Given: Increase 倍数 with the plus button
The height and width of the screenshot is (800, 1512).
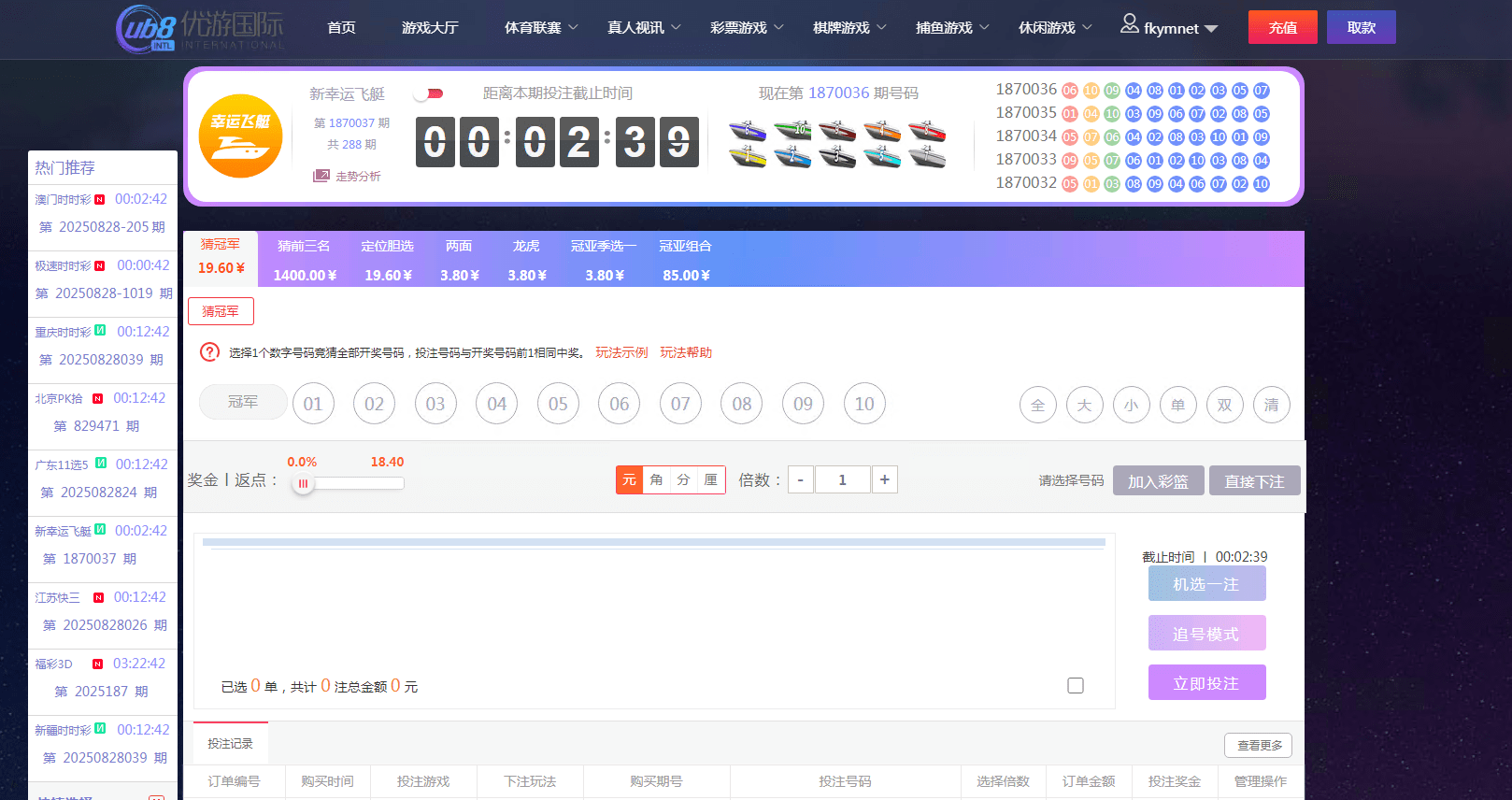Looking at the screenshot, I should point(884,479).
